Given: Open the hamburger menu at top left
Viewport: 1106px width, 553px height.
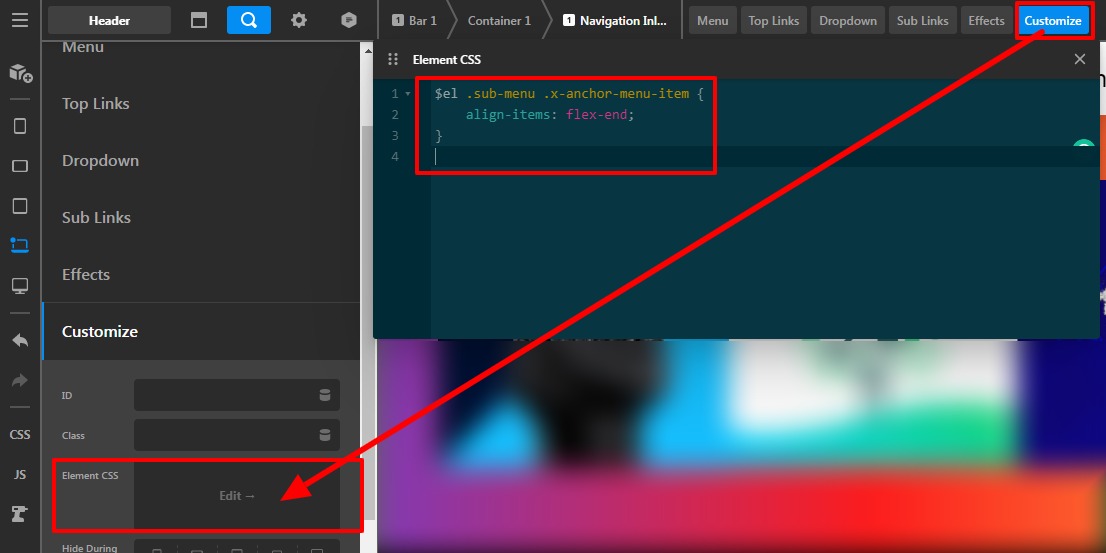Looking at the screenshot, I should pos(20,20).
